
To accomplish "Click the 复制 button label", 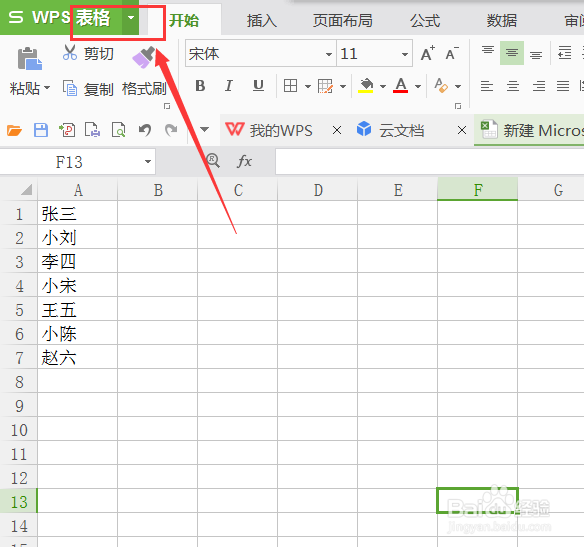I will point(98,89).
